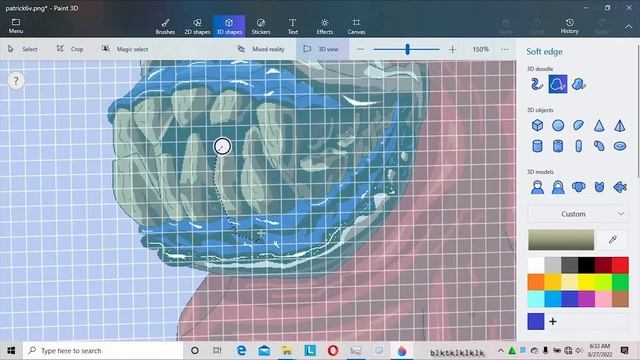Choose the white color swatch
This screenshot has width=640, height=360.
pyautogui.click(x=536, y=265)
